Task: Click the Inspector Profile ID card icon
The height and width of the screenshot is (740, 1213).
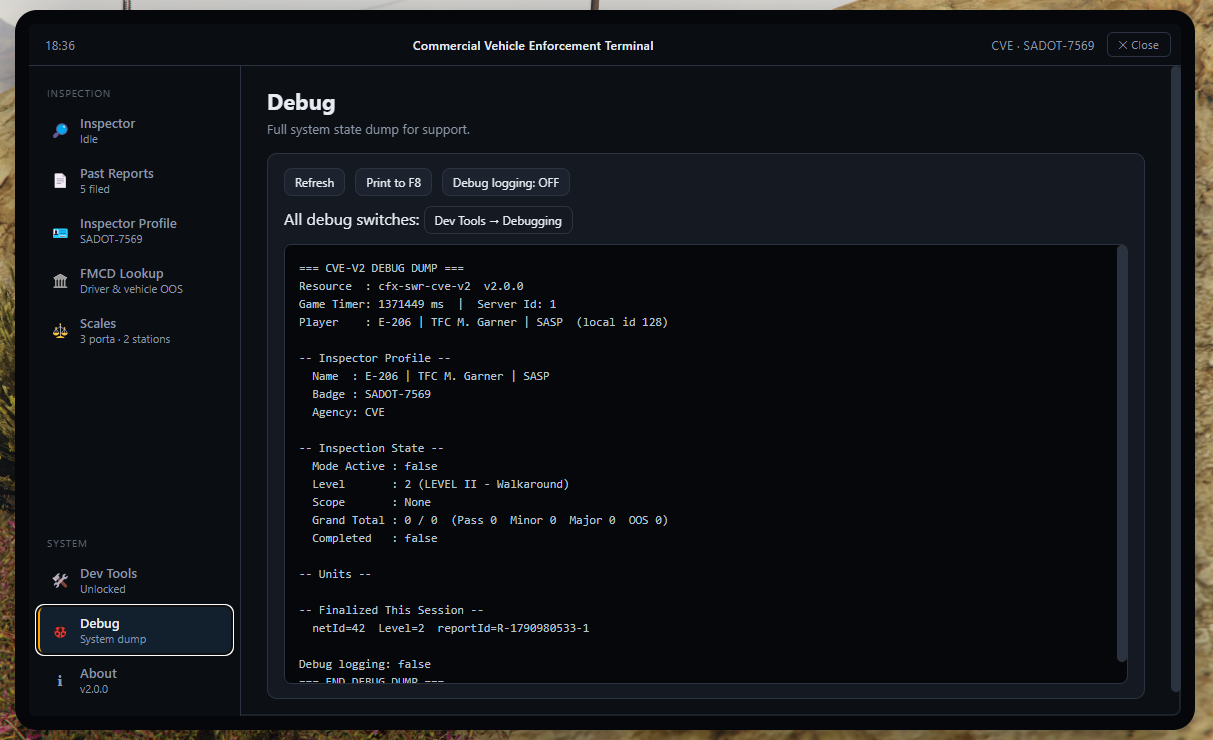Action: (60, 231)
